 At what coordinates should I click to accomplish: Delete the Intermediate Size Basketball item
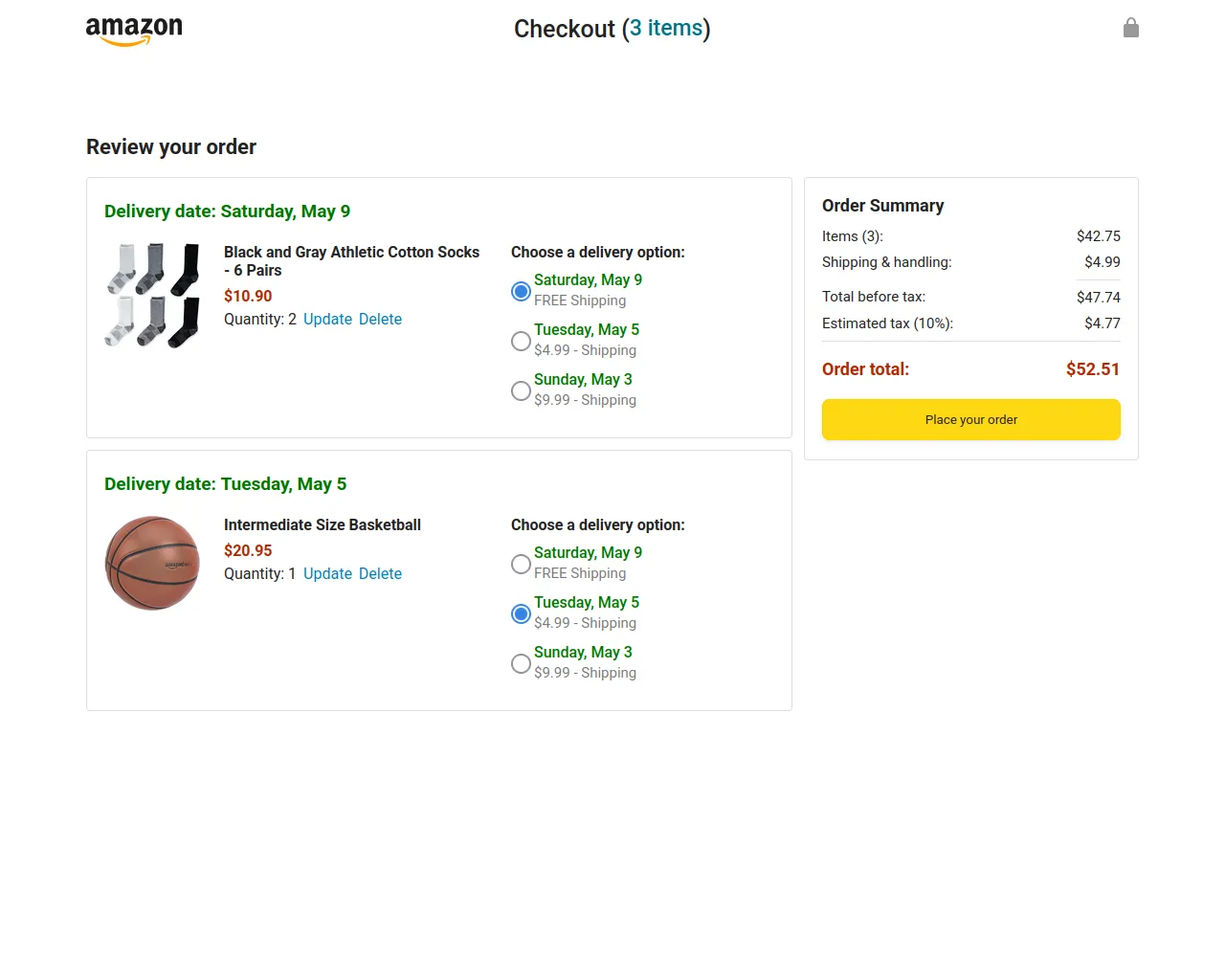click(x=380, y=574)
